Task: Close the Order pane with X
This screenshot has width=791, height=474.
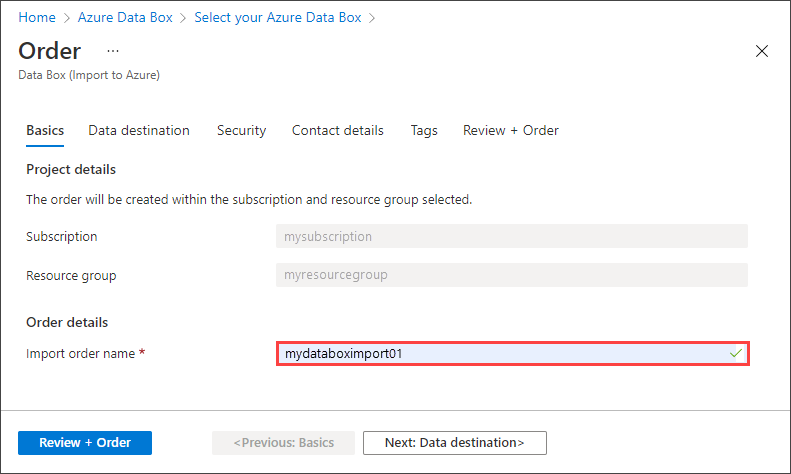Action: (x=761, y=51)
